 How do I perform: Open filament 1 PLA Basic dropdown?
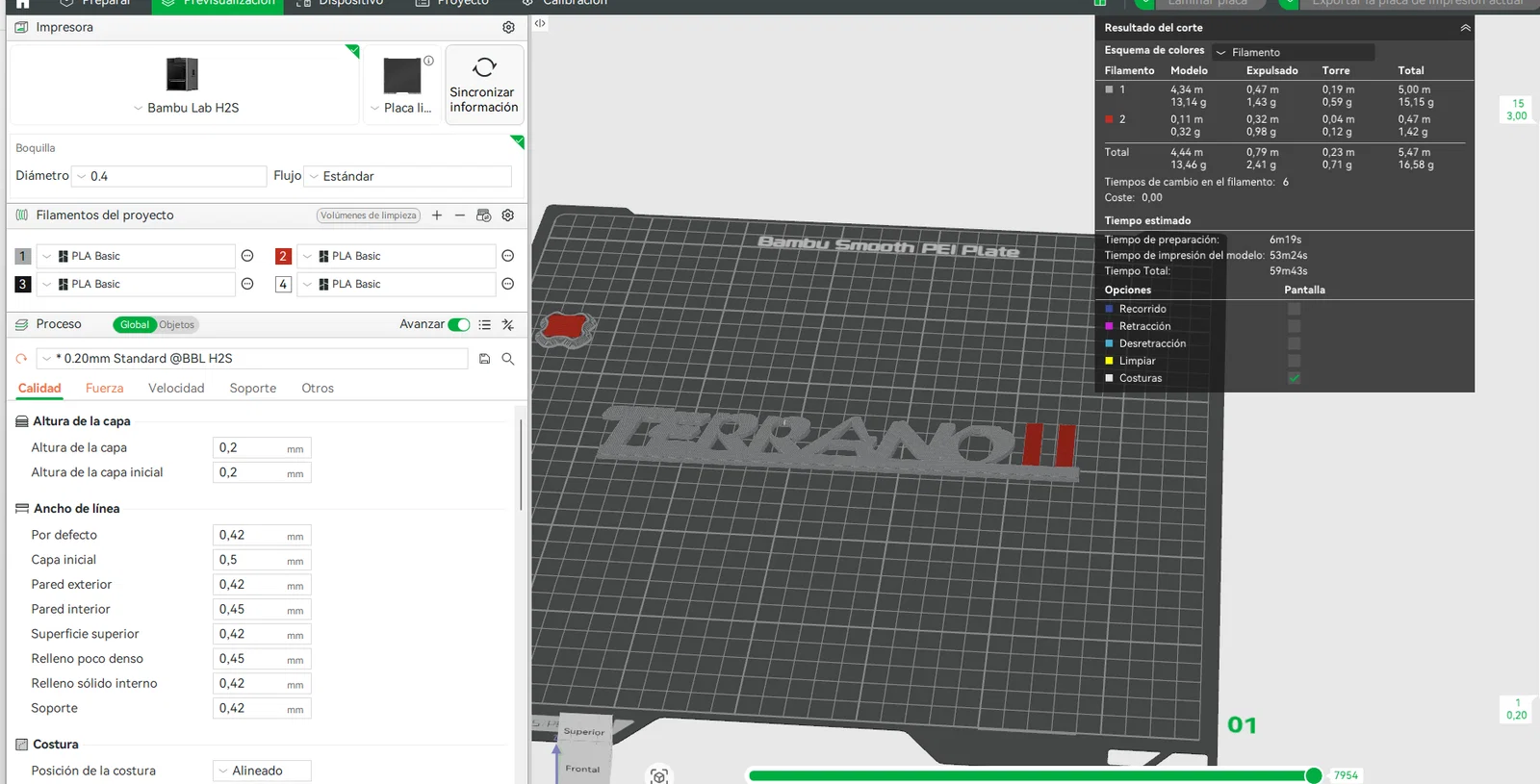point(136,256)
